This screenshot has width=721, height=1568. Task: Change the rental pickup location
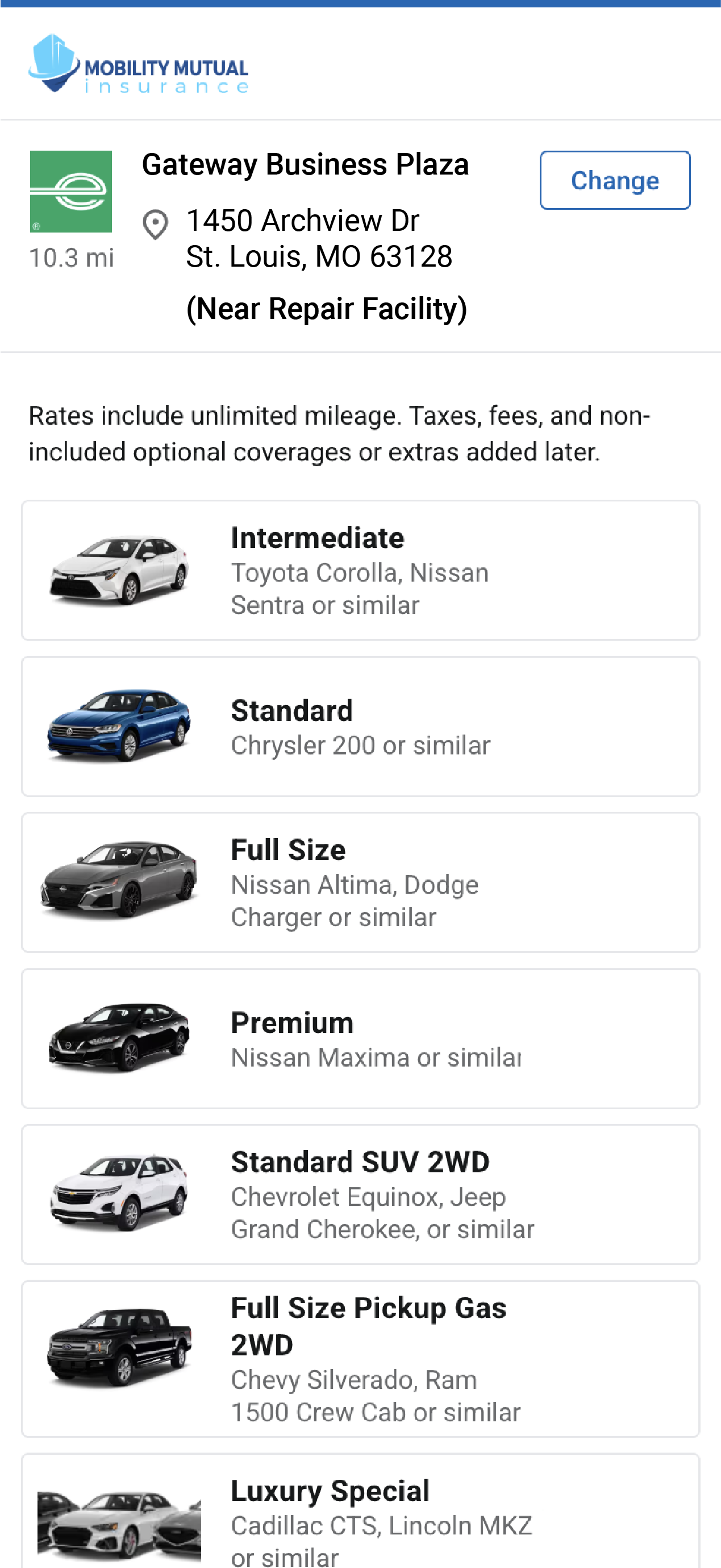click(x=615, y=180)
